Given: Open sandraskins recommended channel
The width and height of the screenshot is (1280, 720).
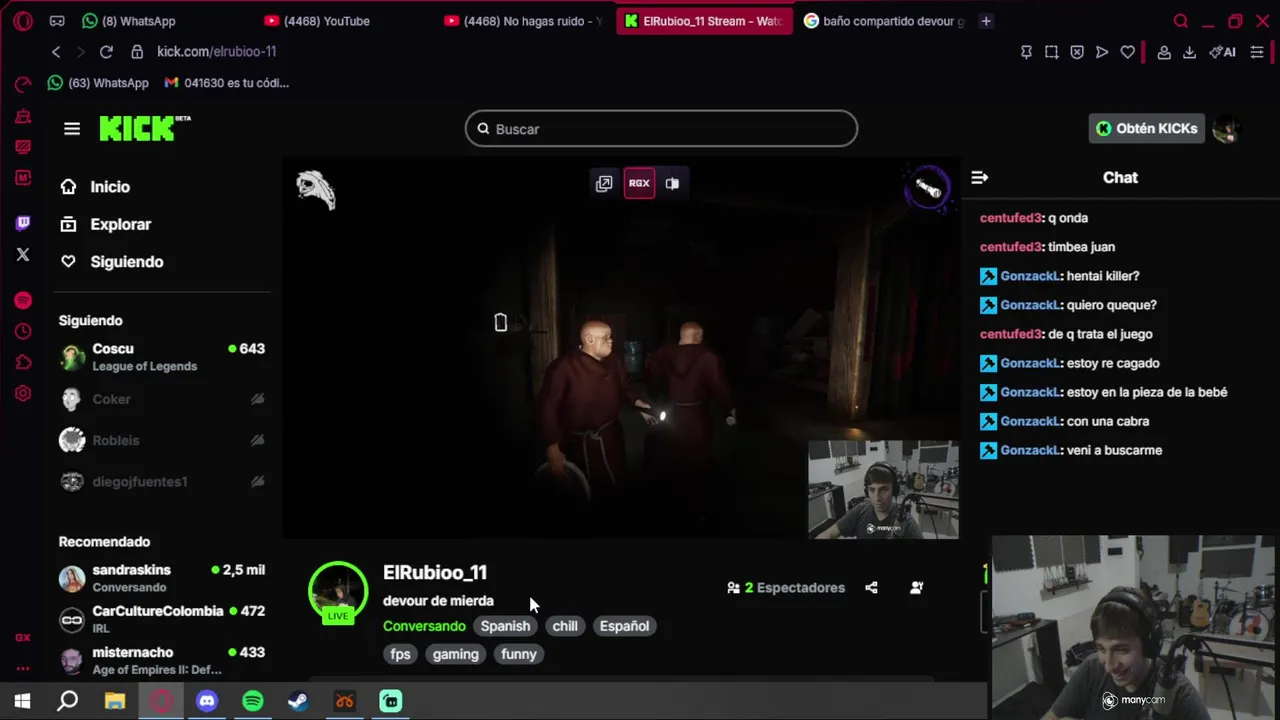Looking at the screenshot, I should point(162,578).
